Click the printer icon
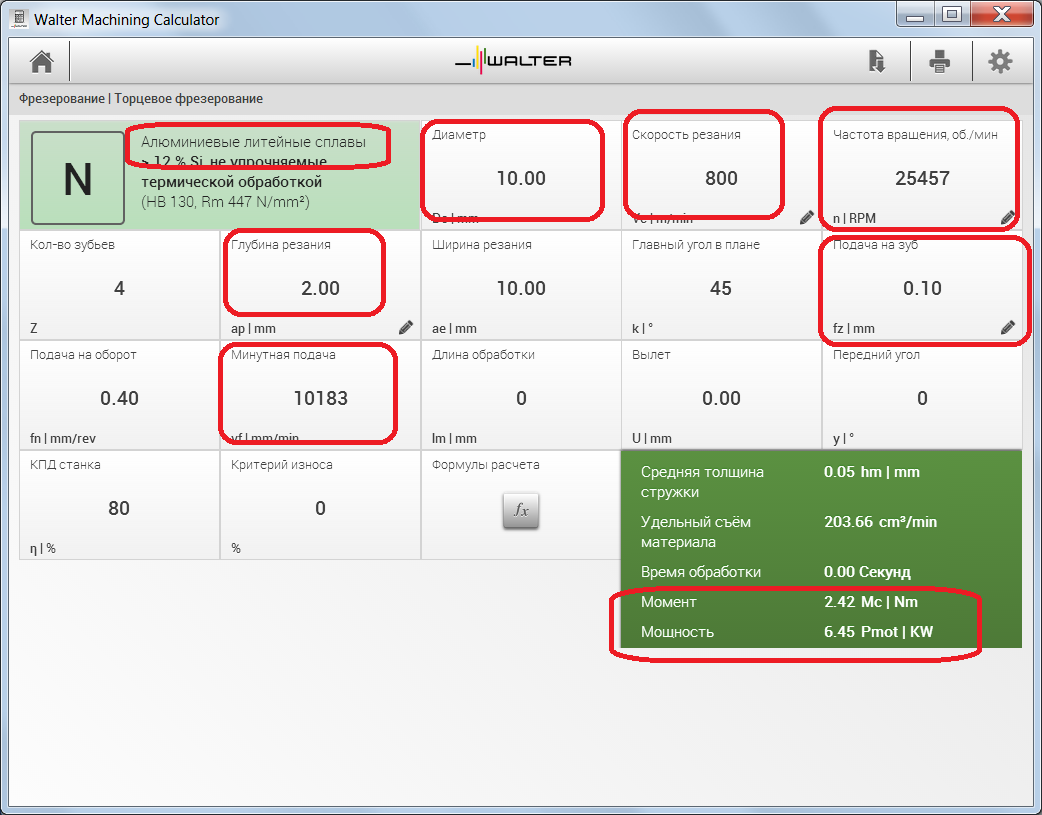Screen dimensions: 1042x815 point(939,61)
